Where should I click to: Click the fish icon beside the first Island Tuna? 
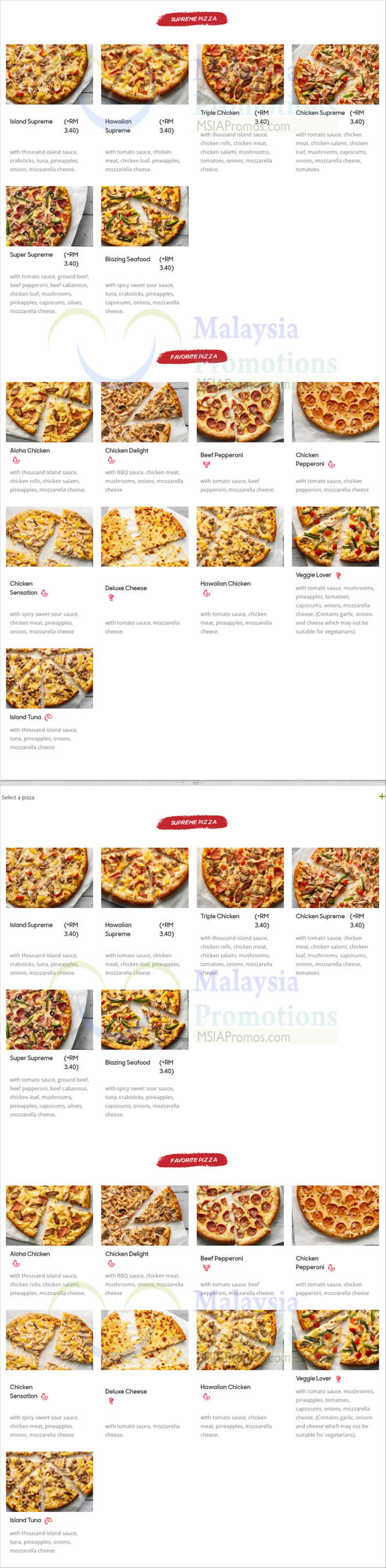[x=48, y=717]
